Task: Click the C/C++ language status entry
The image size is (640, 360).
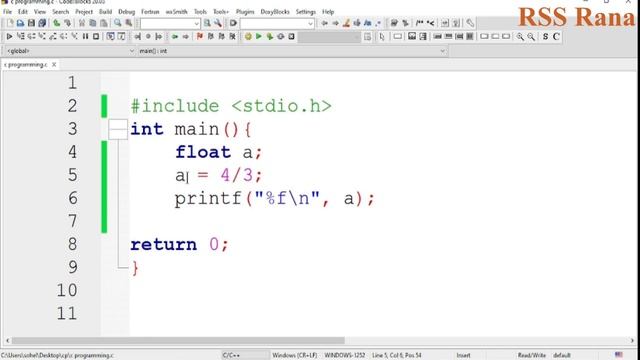Action: tap(231, 356)
